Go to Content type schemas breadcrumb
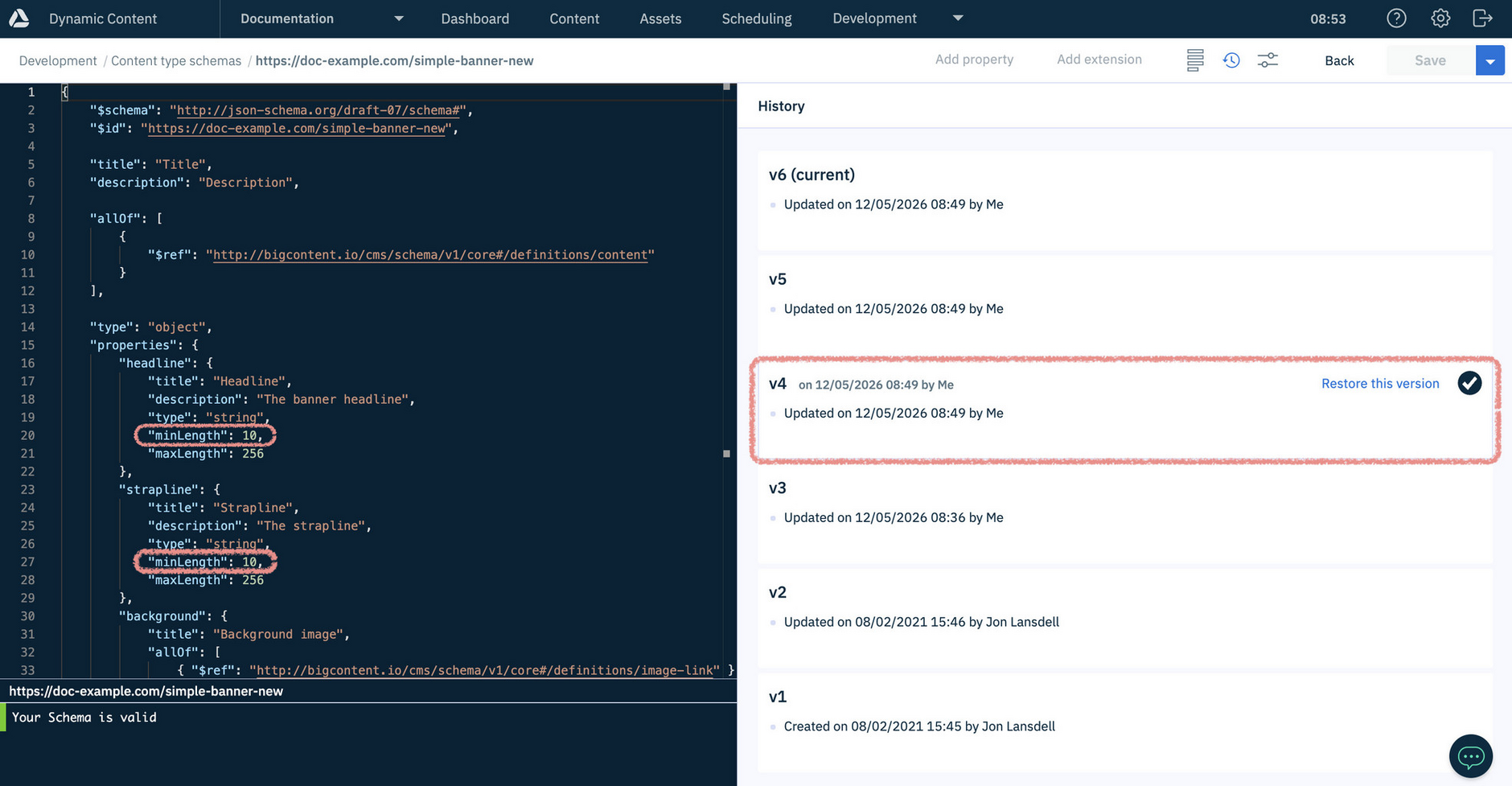 pyautogui.click(x=176, y=60)
